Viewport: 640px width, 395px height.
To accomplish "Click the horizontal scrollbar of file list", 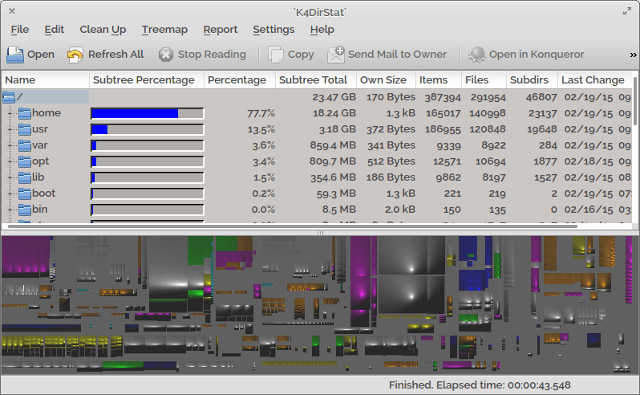I will click(292, 226).
